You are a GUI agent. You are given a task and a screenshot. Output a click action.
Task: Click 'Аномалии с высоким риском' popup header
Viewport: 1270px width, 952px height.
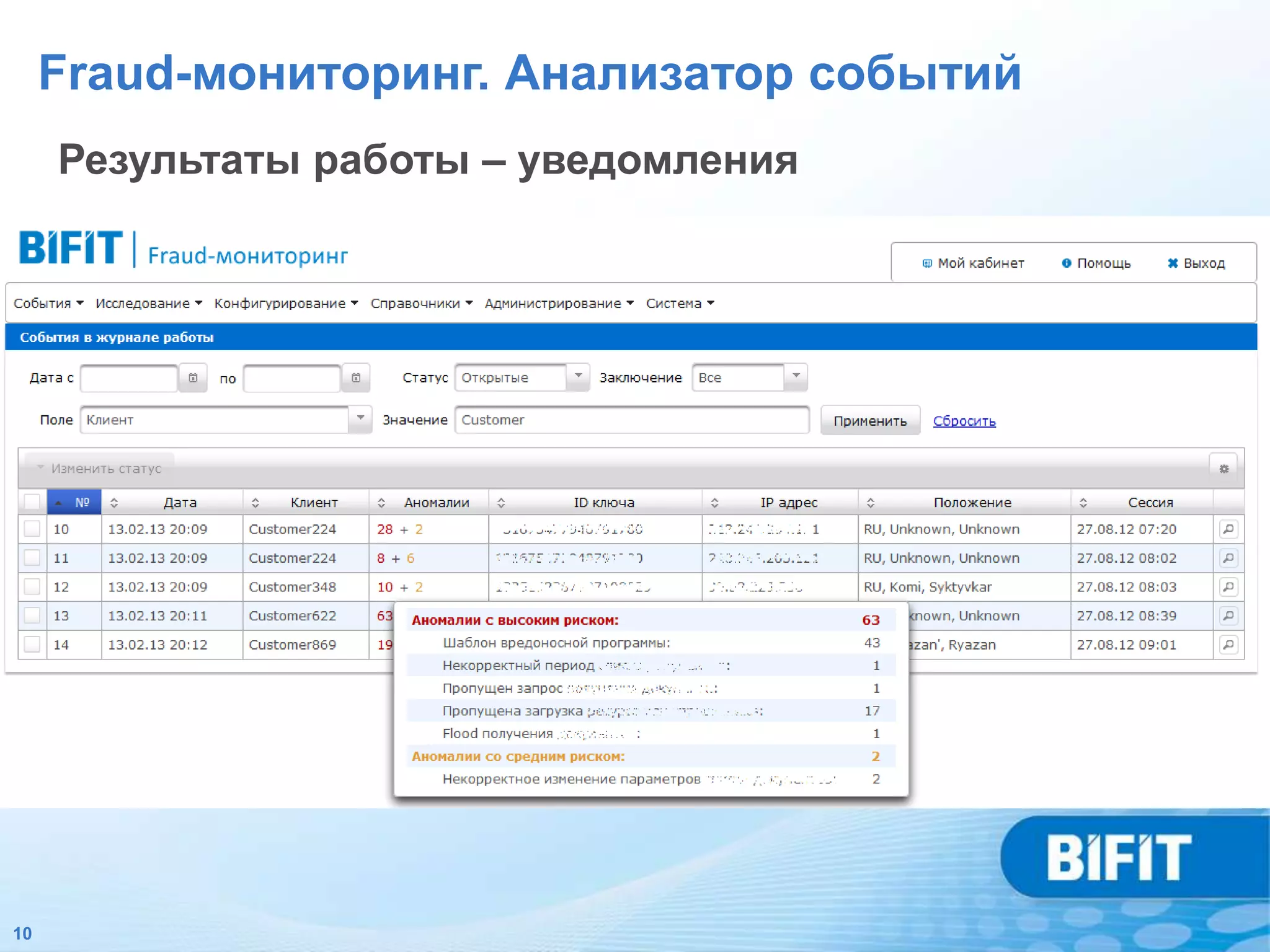coord(651,620)
